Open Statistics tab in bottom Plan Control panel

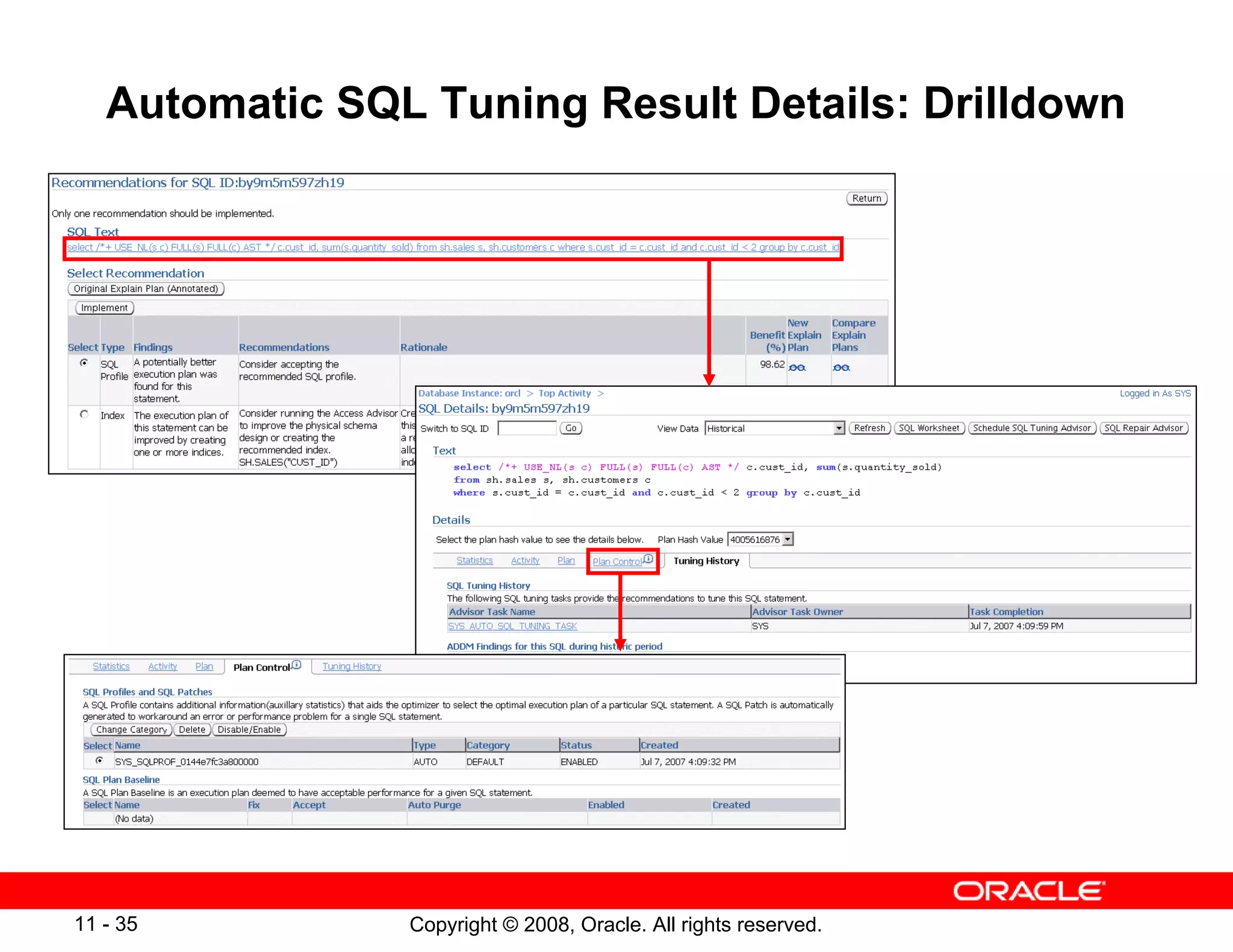coord(111,666)
